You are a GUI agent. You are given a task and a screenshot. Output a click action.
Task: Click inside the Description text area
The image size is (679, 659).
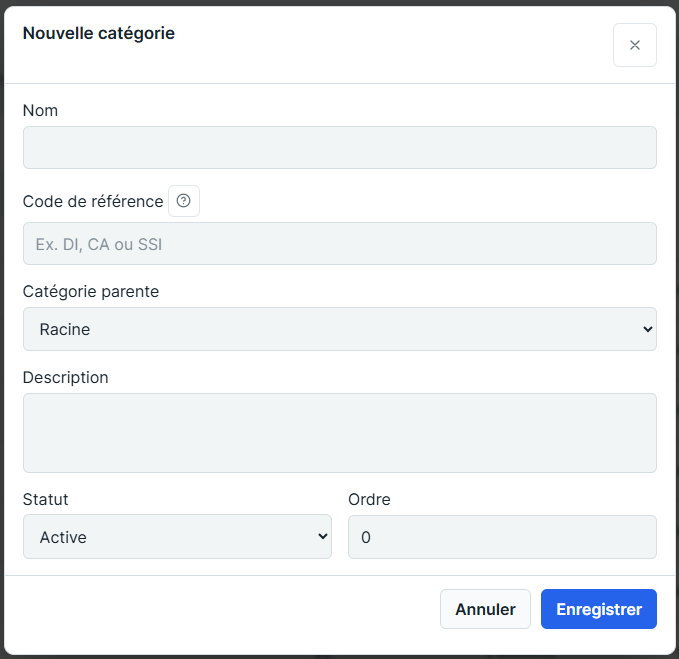[x=340, y=433]
